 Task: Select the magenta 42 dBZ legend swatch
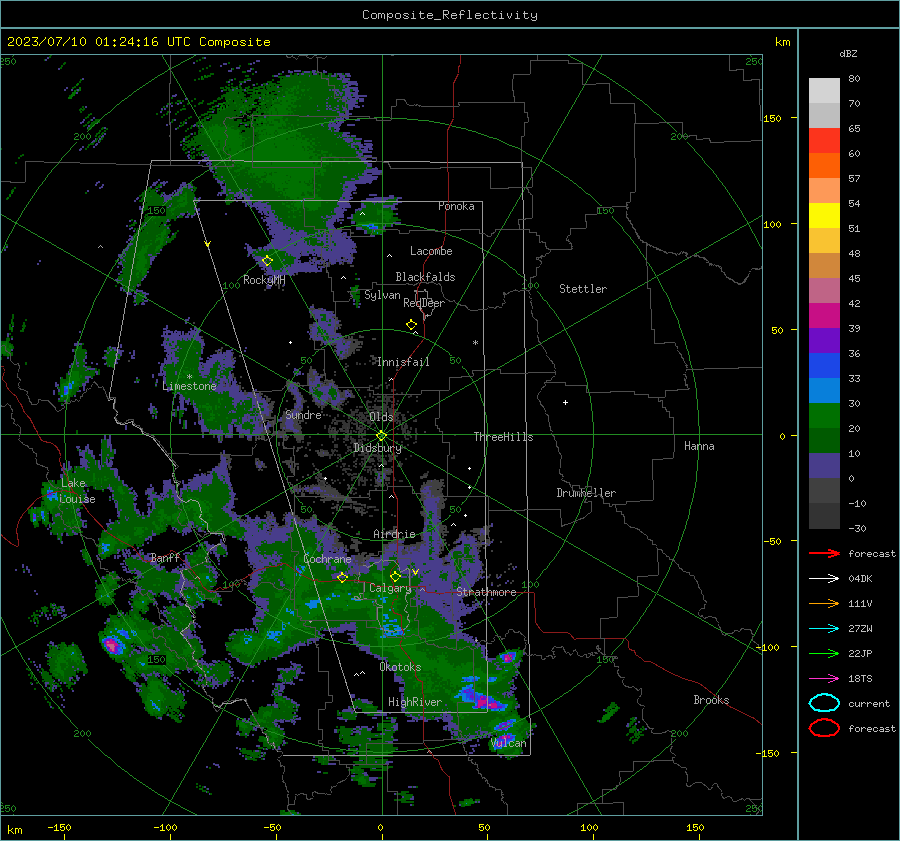pyautogui.click(x=824, y=315)
